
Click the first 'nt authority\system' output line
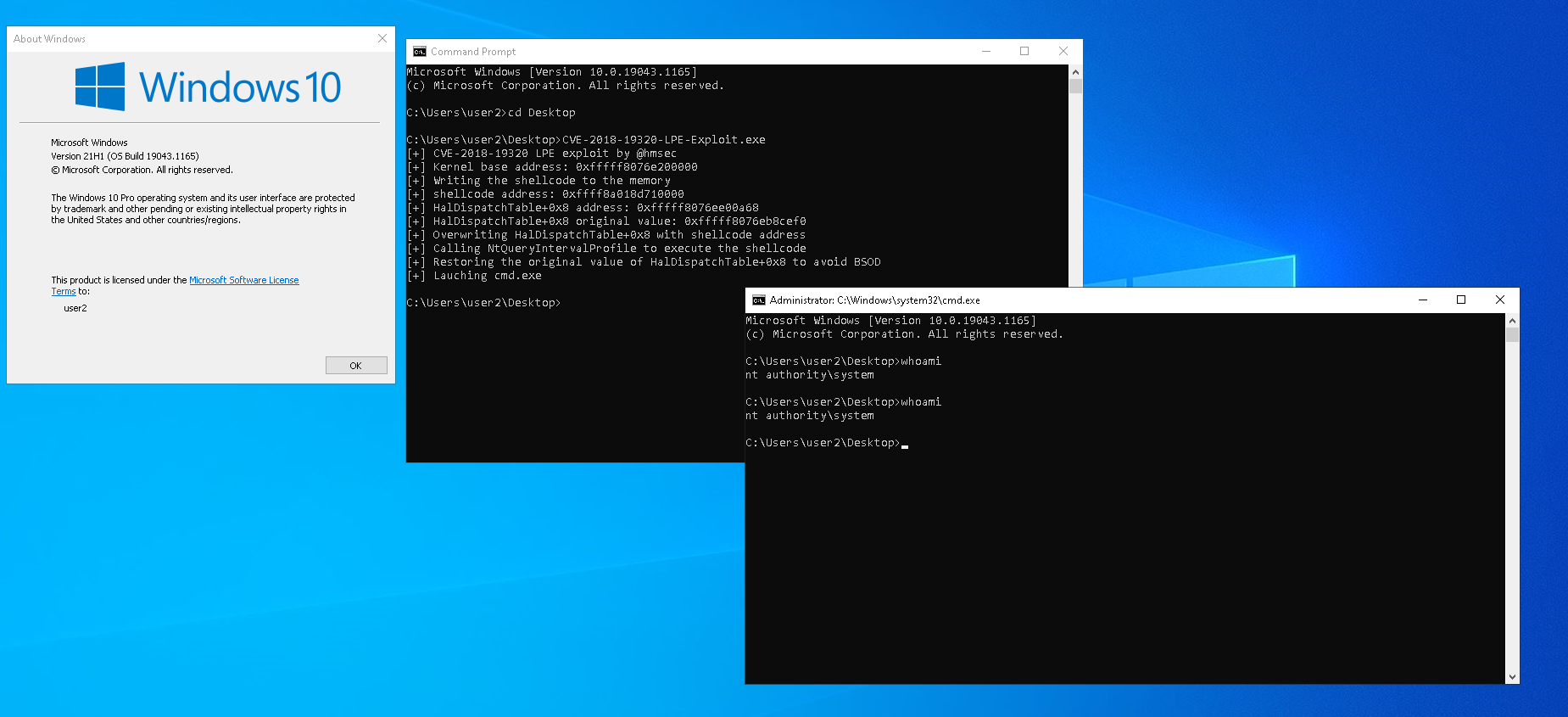click(810, 375)
